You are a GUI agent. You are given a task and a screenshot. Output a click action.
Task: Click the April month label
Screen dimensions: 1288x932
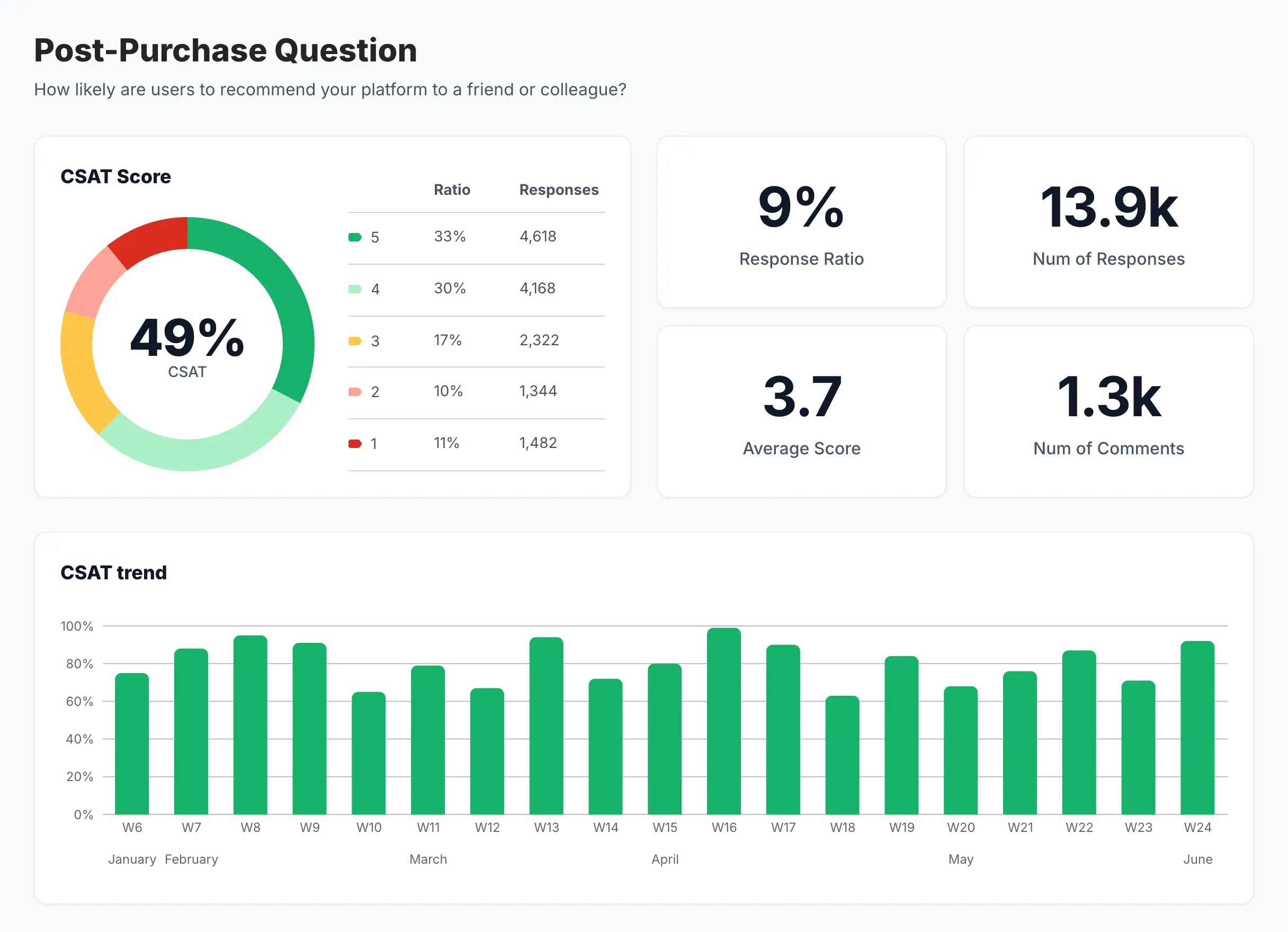665,859
